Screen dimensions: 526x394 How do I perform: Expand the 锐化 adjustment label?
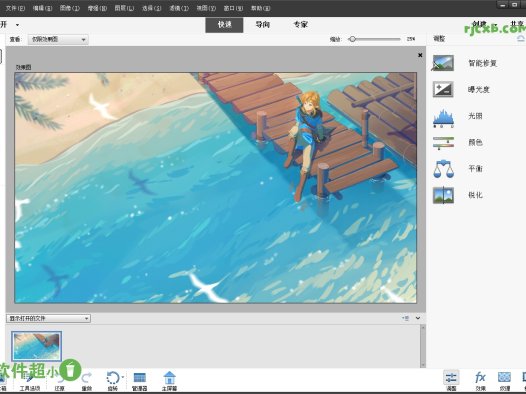(475, 195)
